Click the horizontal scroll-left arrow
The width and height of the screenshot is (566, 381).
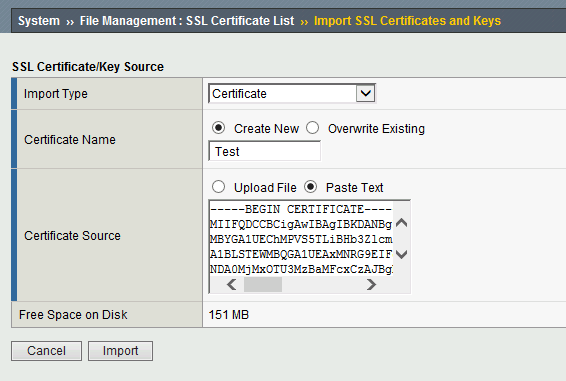coord(232,285)
